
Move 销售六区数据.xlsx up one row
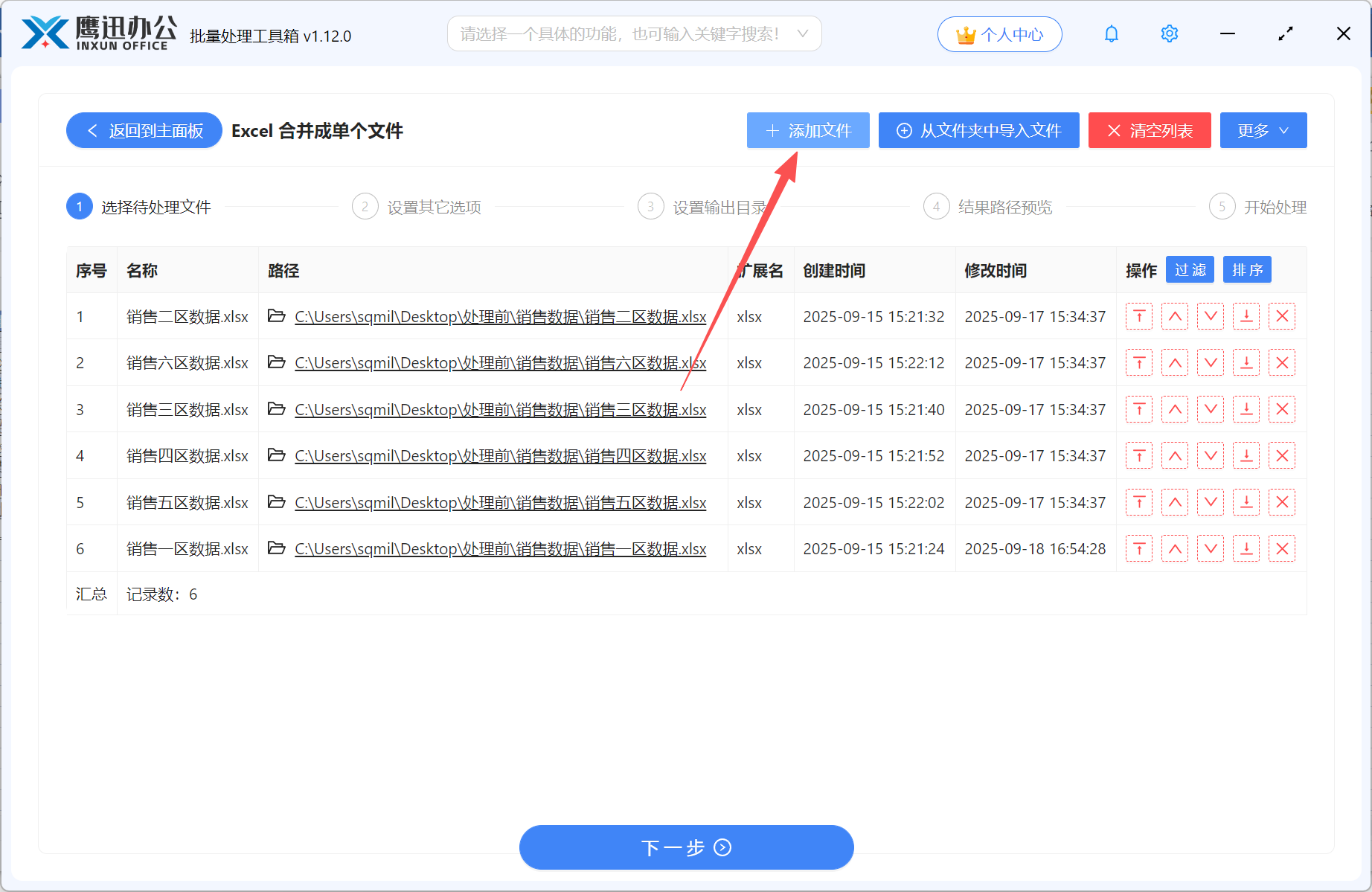click(1175, 362)
